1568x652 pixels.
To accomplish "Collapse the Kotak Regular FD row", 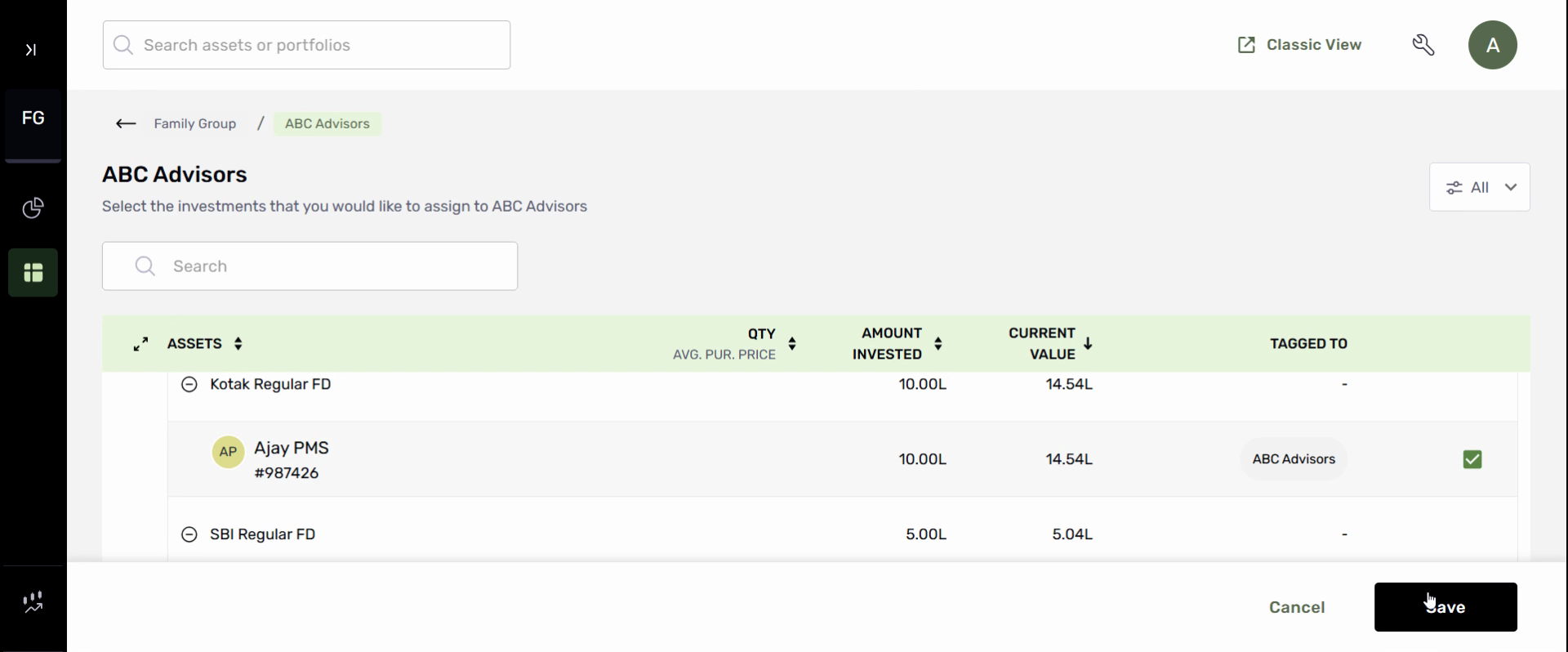I will [189, 384].
